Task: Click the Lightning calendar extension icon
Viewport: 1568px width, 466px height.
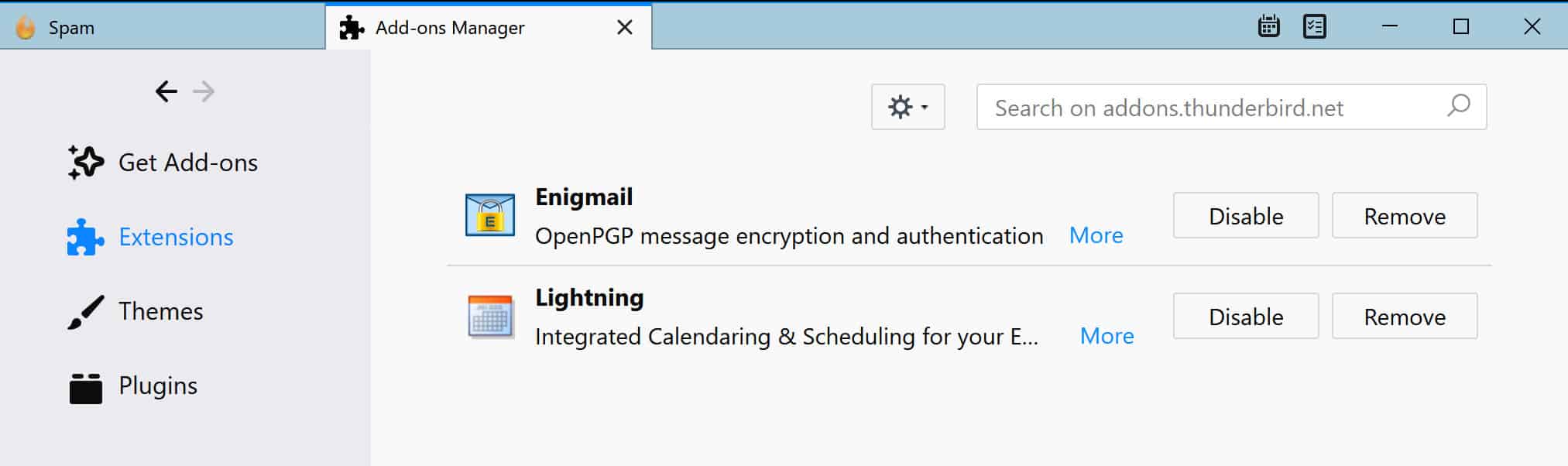Action: [490, 317]
